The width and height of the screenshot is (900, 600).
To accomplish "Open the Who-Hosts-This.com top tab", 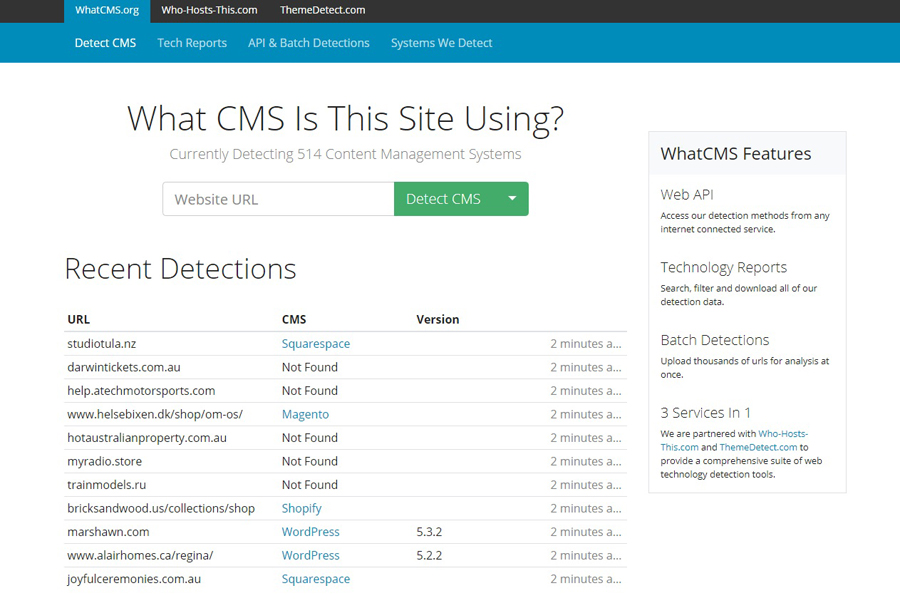I will pos(209,10).
